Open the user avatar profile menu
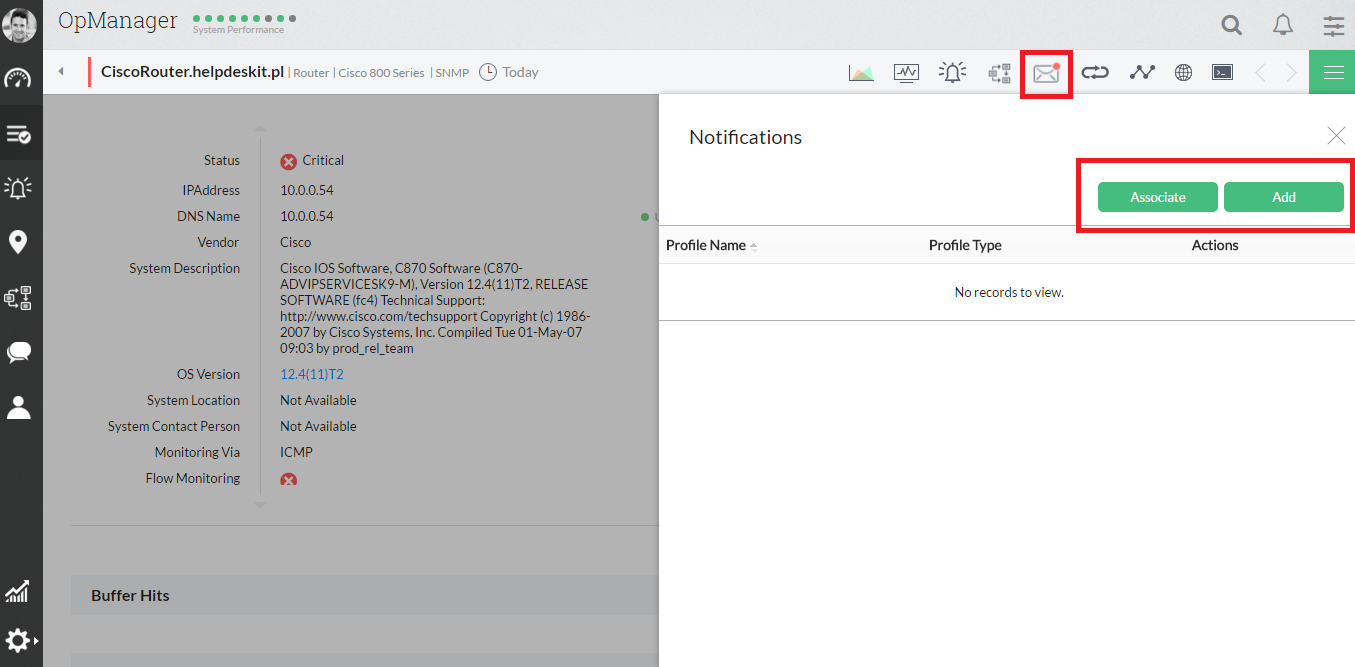This screenshot has height=667, width=1355. click(x=20, y=25)
